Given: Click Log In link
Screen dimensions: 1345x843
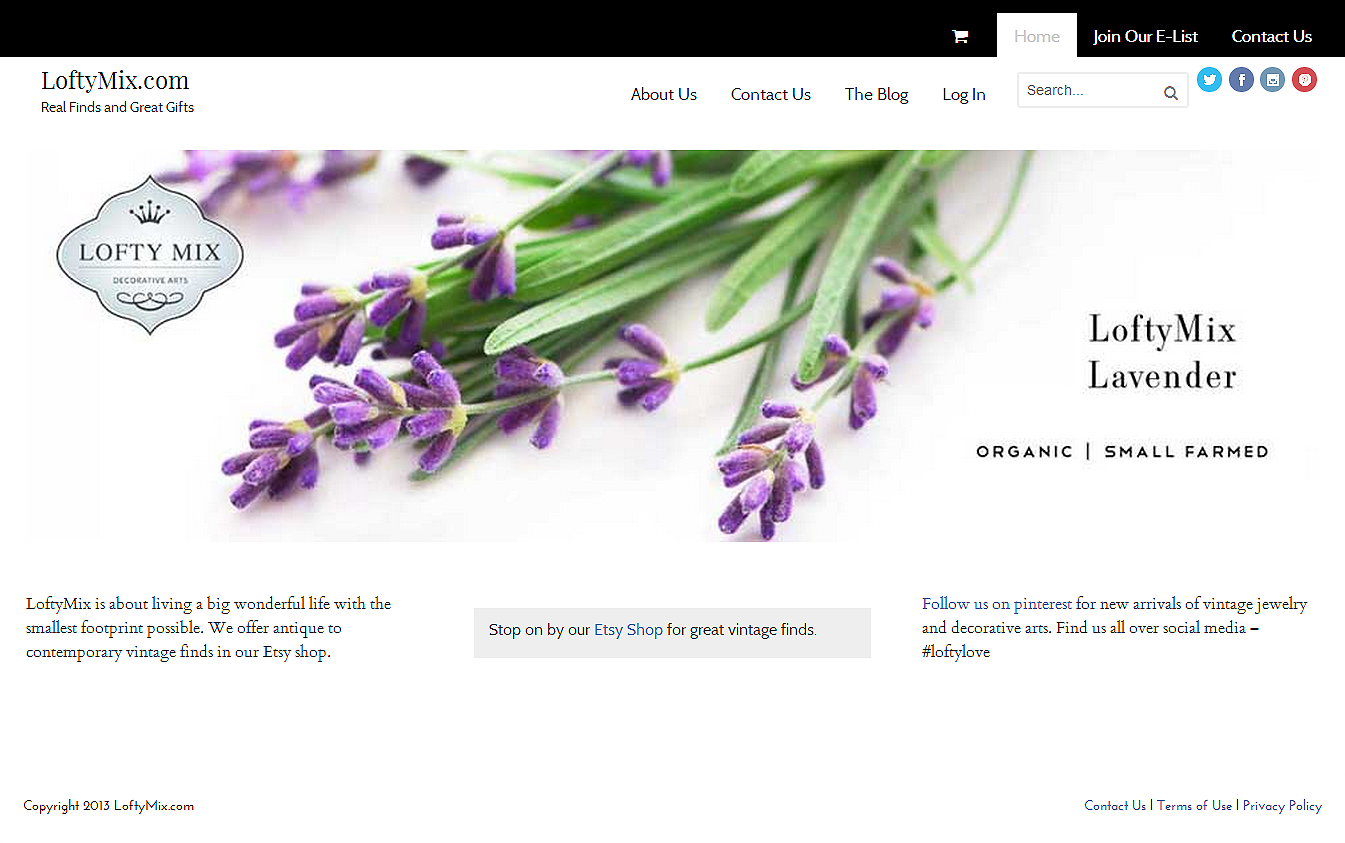Looking at the screenshot, I should coord(964,94).
